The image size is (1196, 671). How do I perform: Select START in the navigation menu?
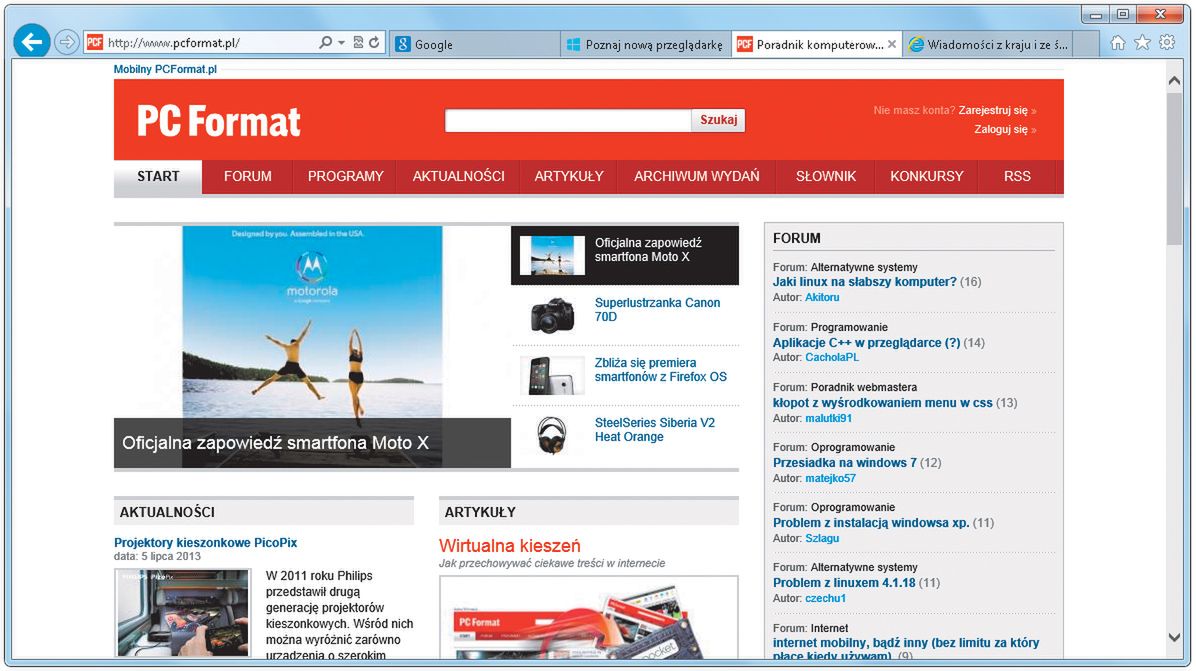click(x=158, y=177)
